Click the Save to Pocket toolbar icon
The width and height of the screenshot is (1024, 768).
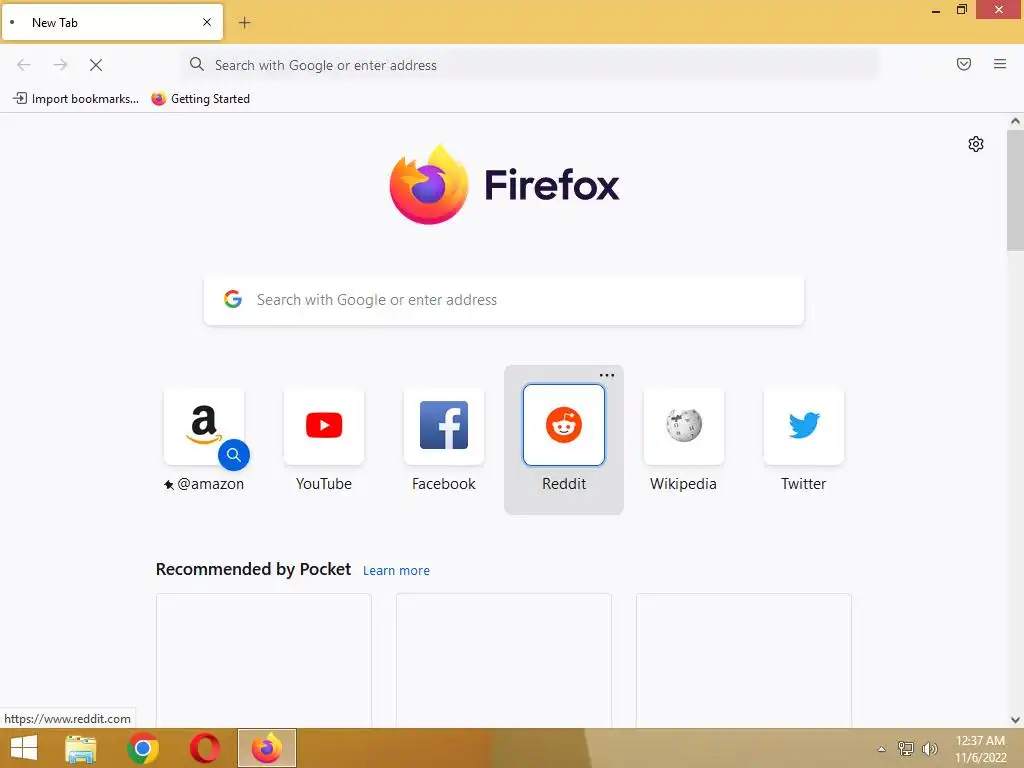pyautogui.click(x=964, y=64)
